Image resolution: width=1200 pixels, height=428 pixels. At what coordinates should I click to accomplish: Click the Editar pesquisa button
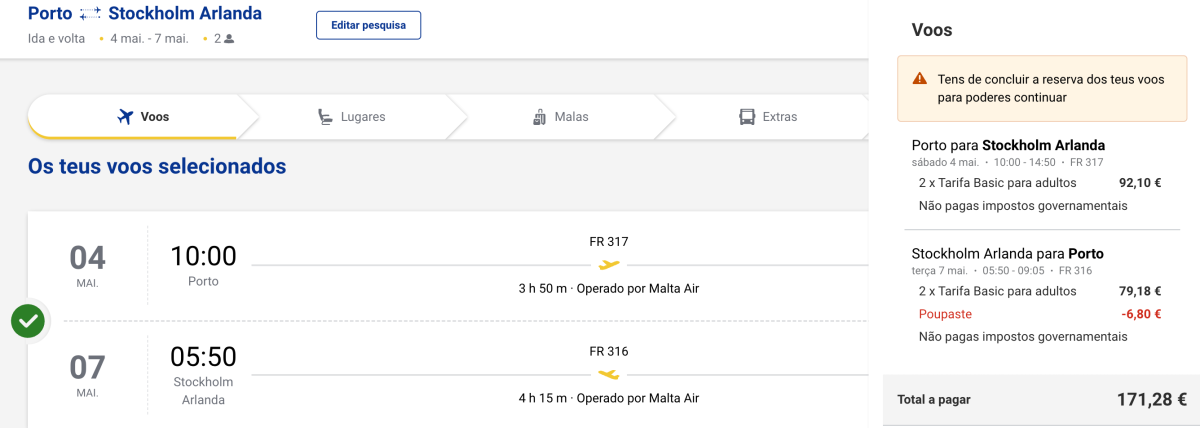click(368, 25)
